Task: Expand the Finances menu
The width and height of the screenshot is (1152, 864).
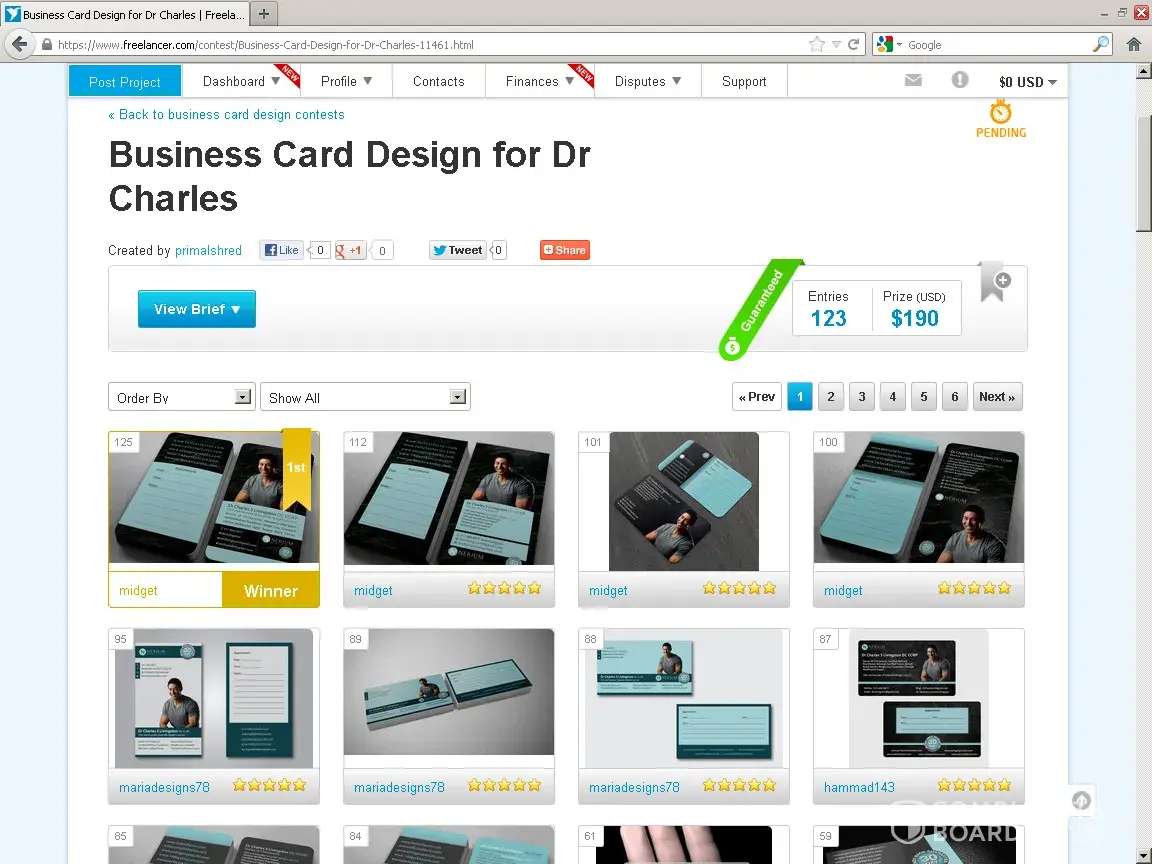Action: 539,81
